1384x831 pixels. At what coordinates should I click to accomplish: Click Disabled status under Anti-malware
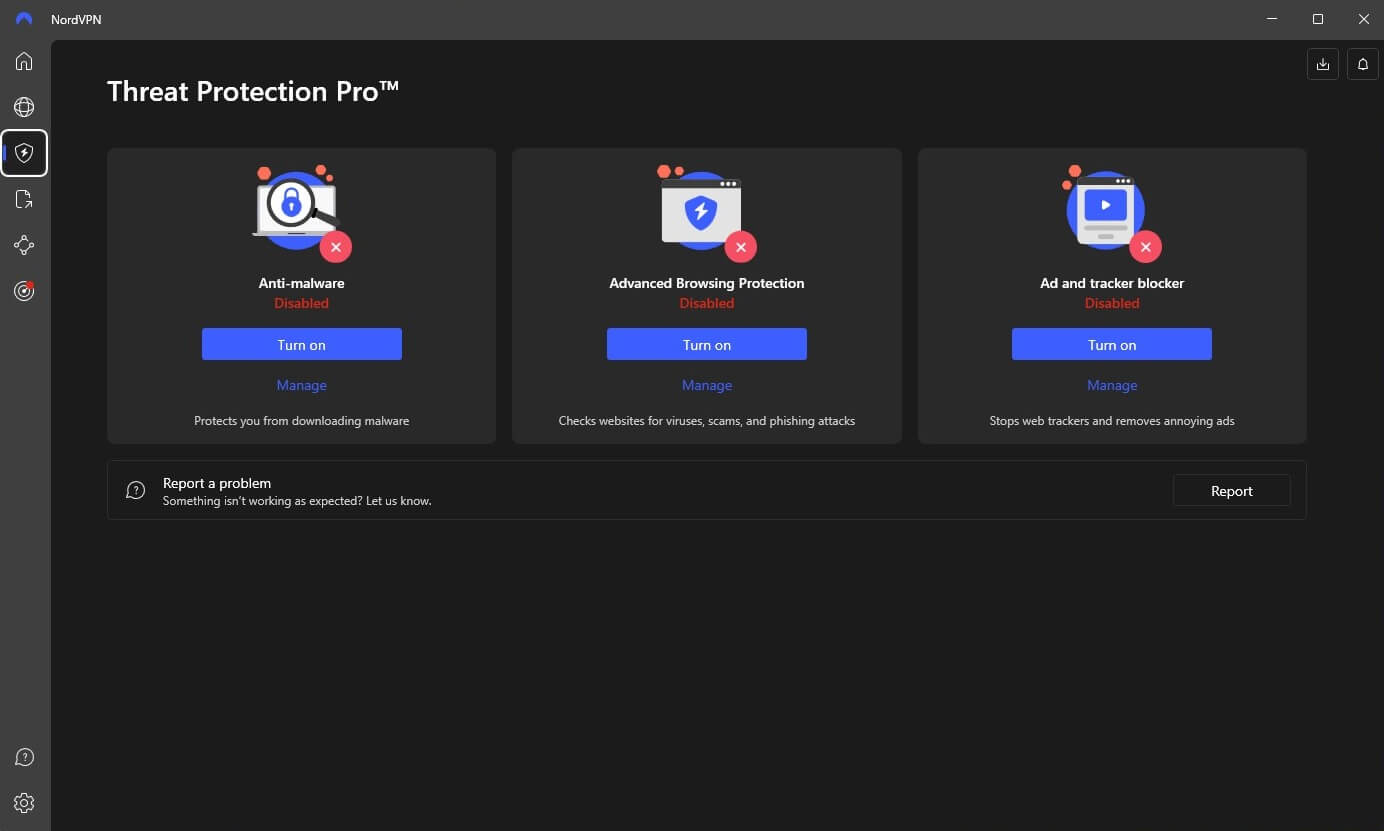(302, 303)
